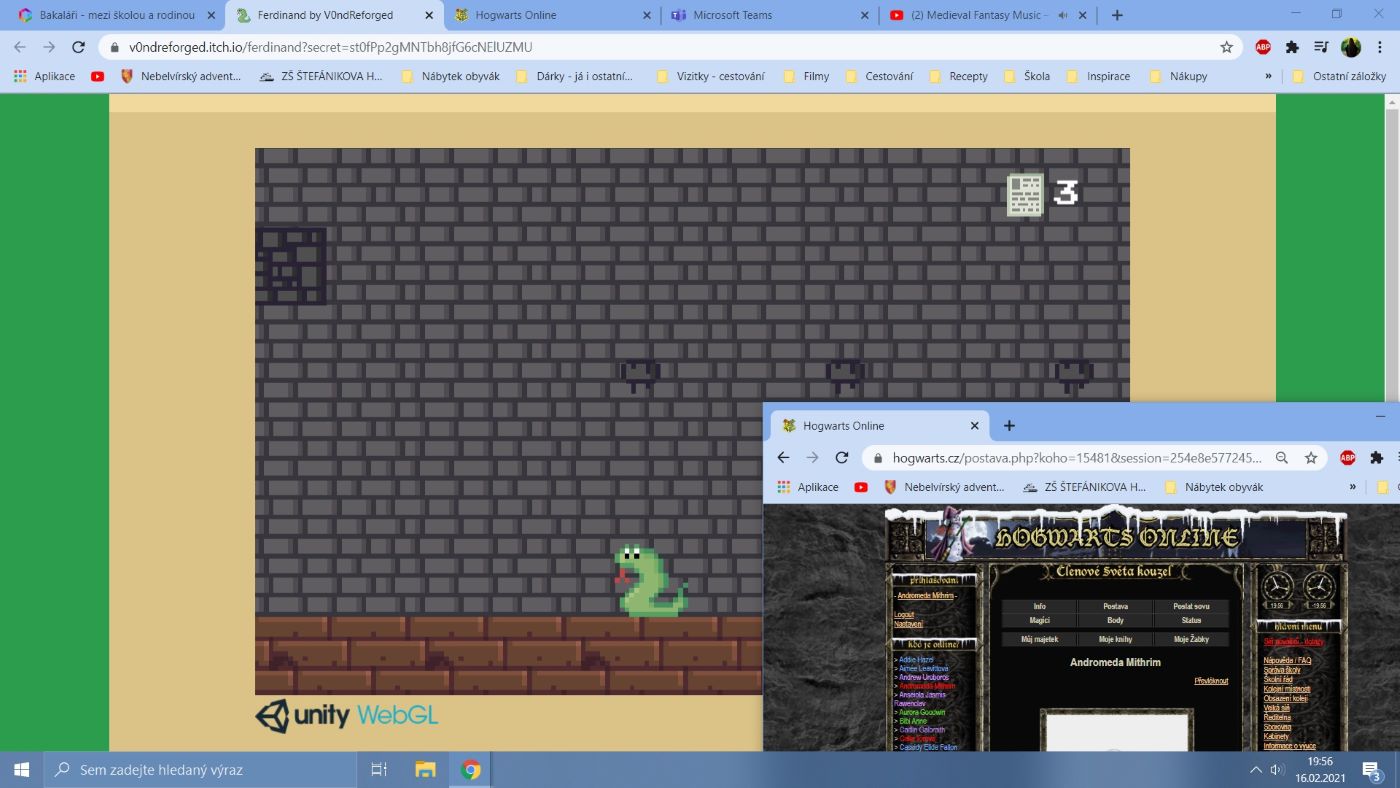Click the dark cracked wall block in game
The height and width of the screenshot is (788, 1400).
click(x=291, y=266)
